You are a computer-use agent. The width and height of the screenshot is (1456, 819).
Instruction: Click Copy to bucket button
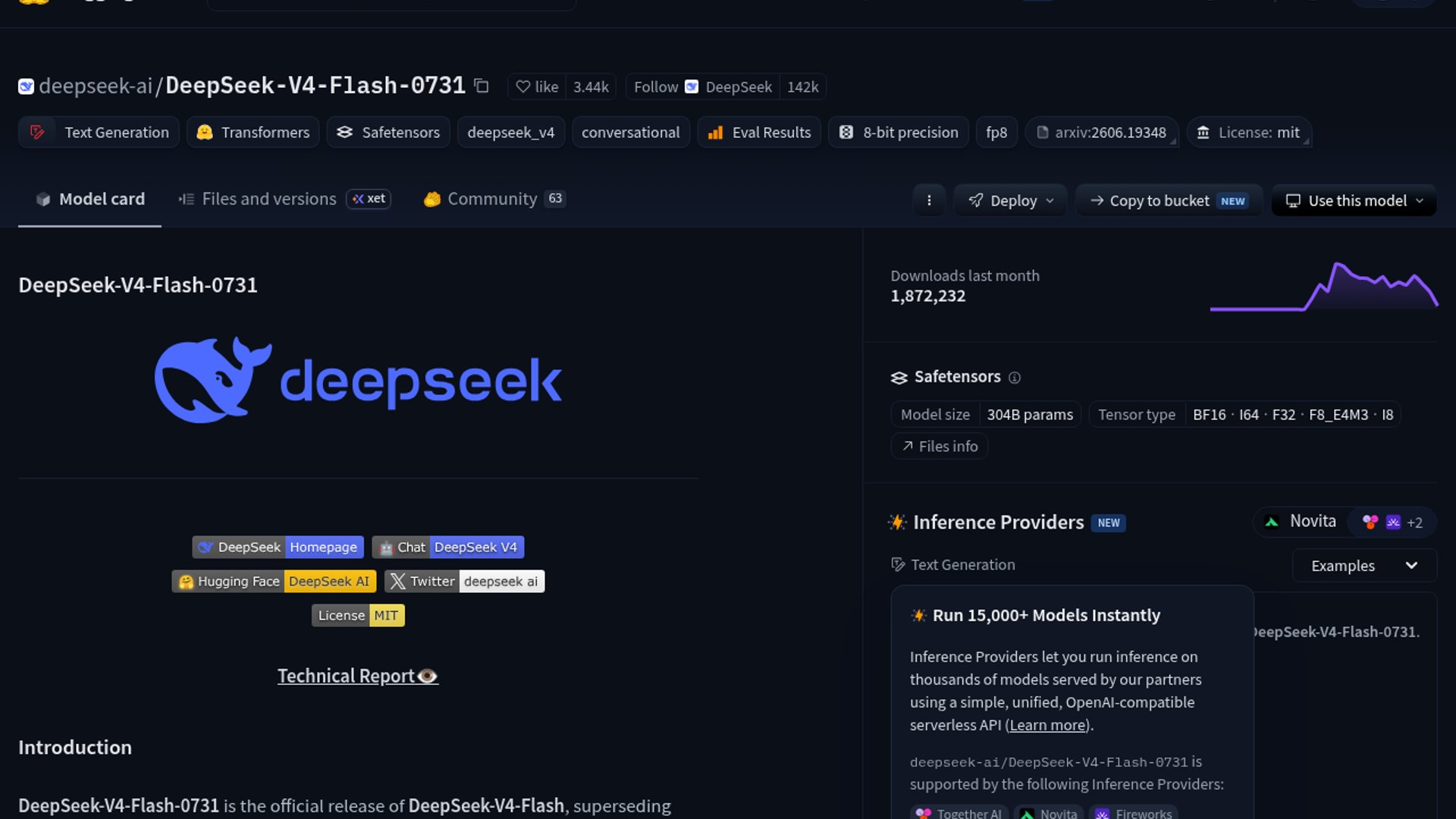click(1169, 200)
